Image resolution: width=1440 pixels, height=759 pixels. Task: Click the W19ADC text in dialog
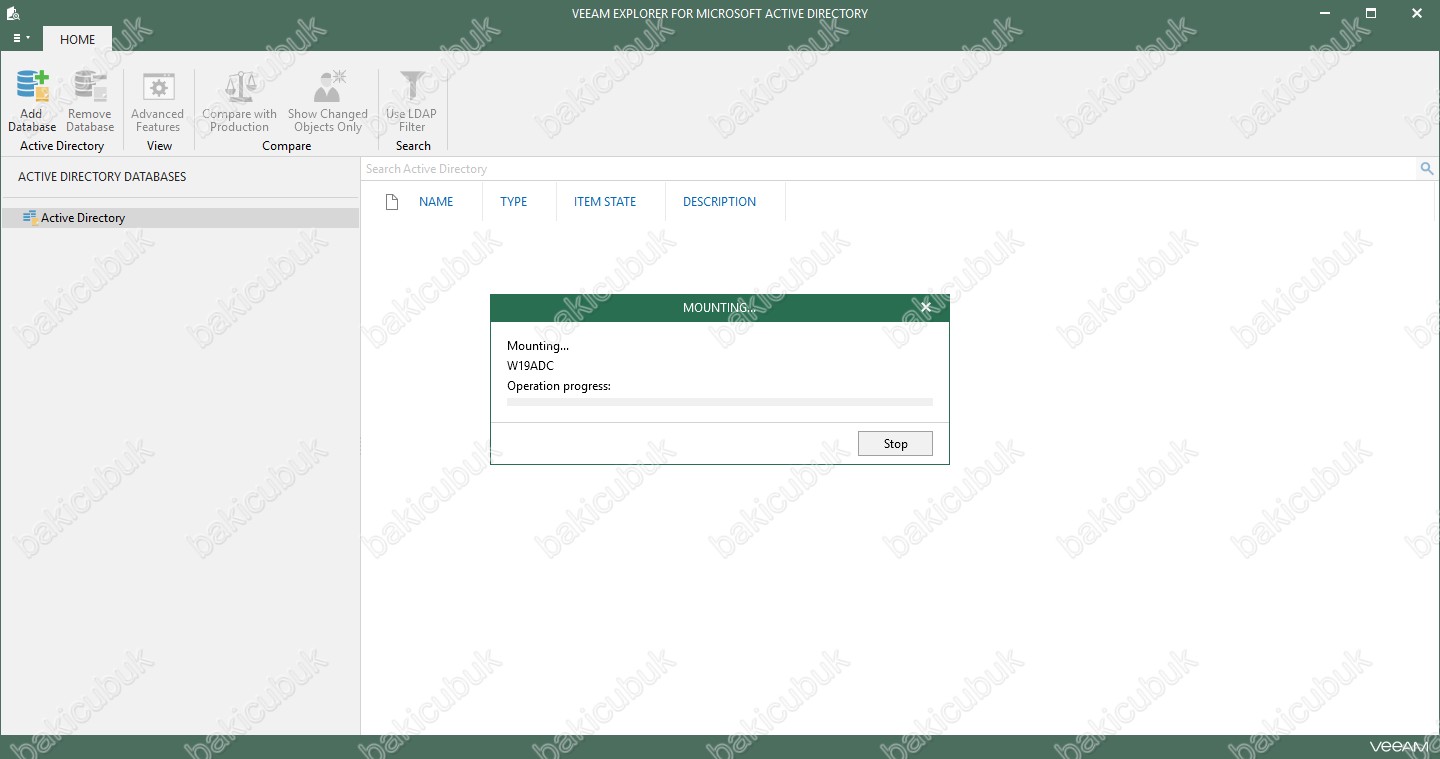coord(530,366)
